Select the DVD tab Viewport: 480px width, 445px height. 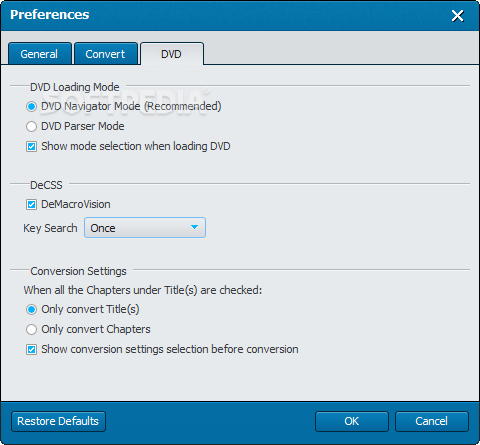pyautogui.click(x=172, y=53)
